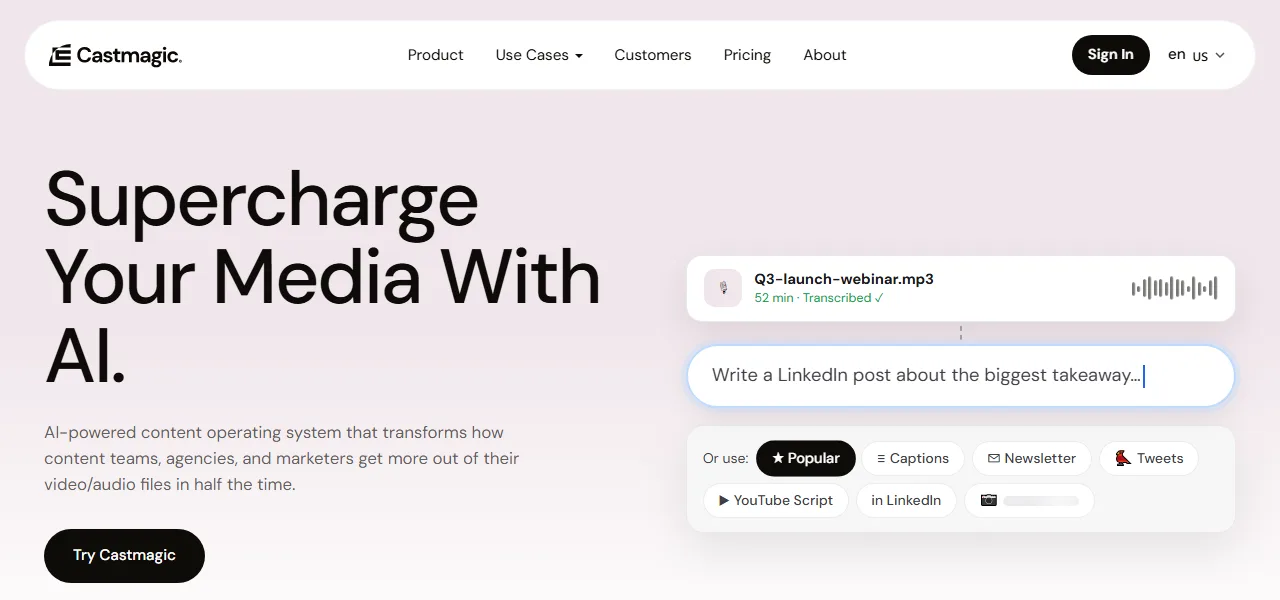This screenshot has width=1280, height=600.
Task: Click the Try Castmagic button
Action: pos(124,556)
